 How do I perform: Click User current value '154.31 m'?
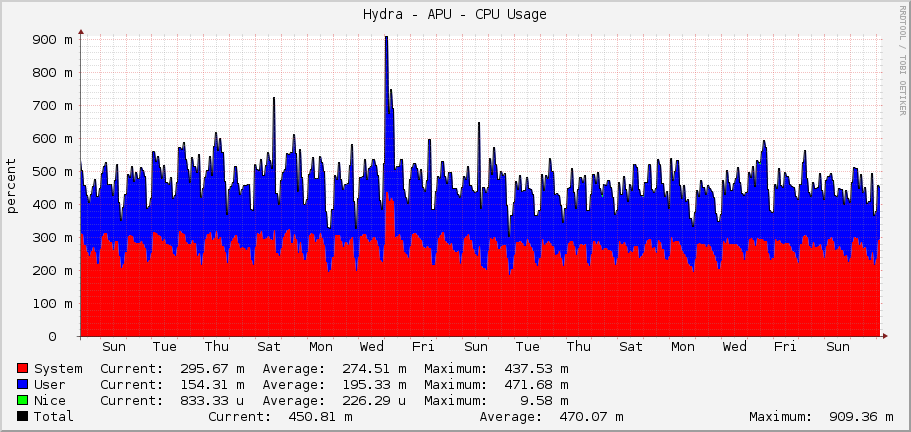[x=213, y=384]
